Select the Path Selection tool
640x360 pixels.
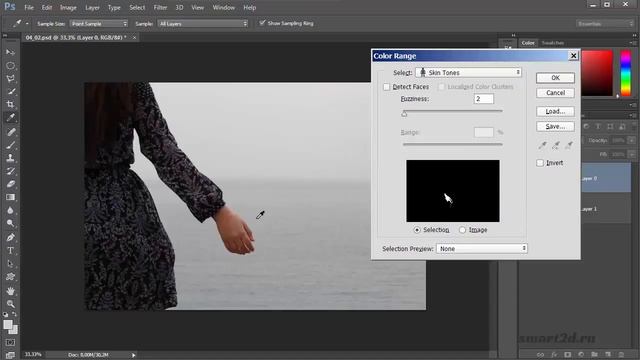coord(11,264)
